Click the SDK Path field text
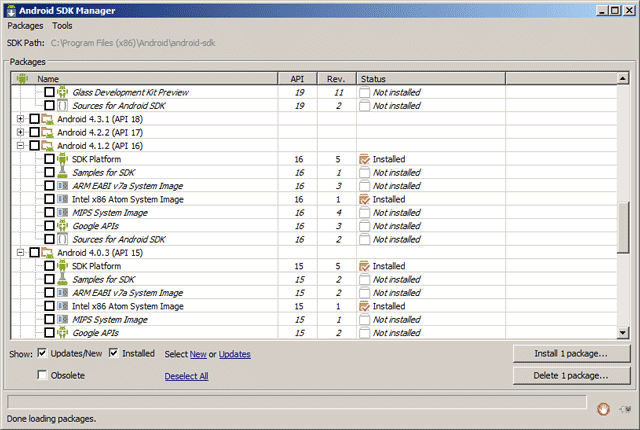Viewport: 640px width, 430px height. coord(133,43)
